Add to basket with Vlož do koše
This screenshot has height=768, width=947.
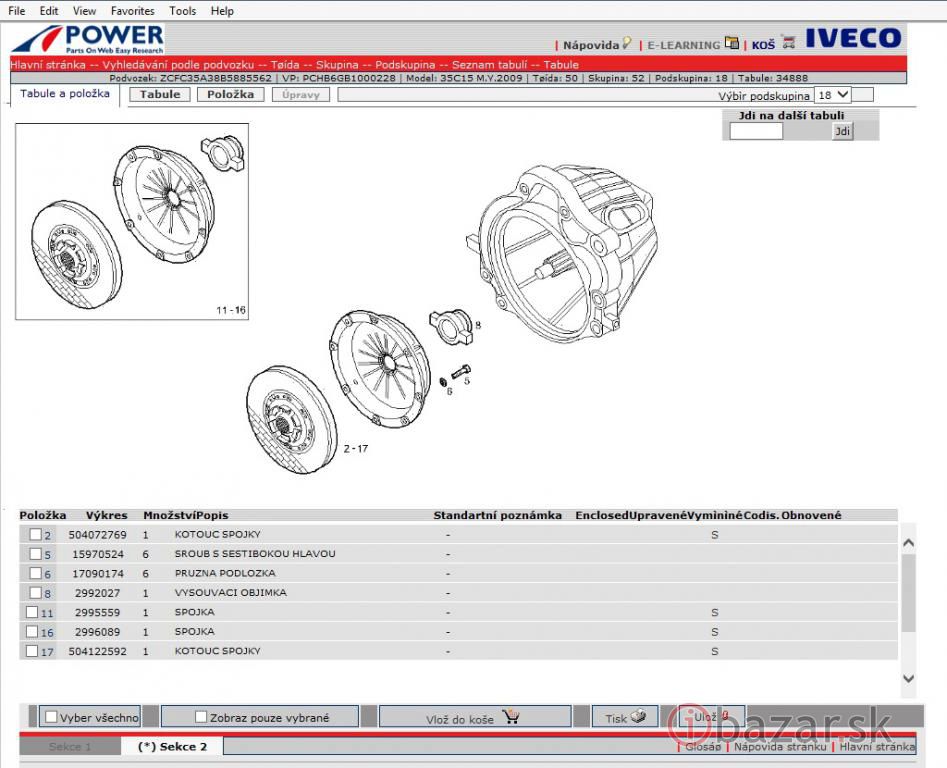click(x=473, y=717)
